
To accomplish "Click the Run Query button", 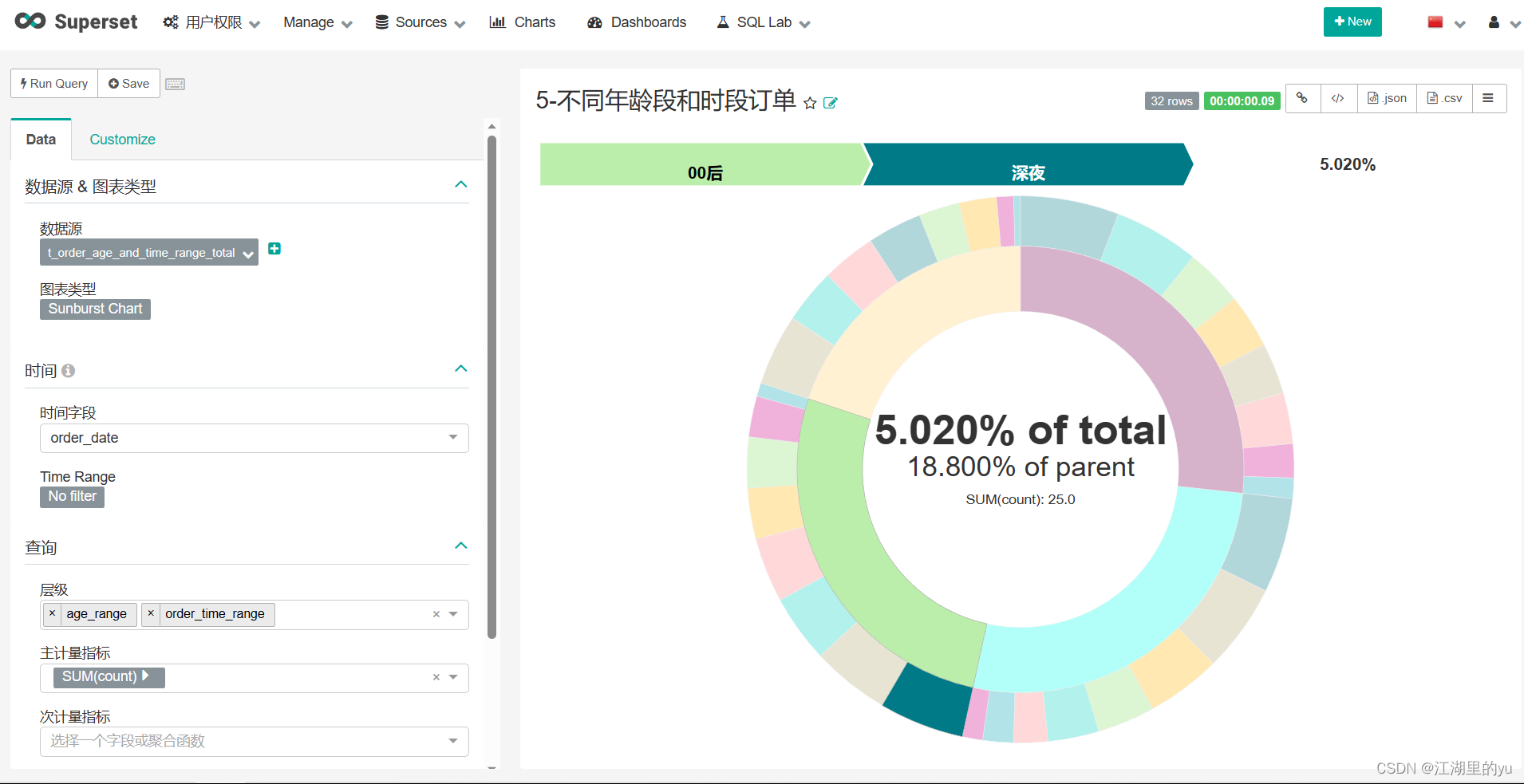I will tap(53, 83).
